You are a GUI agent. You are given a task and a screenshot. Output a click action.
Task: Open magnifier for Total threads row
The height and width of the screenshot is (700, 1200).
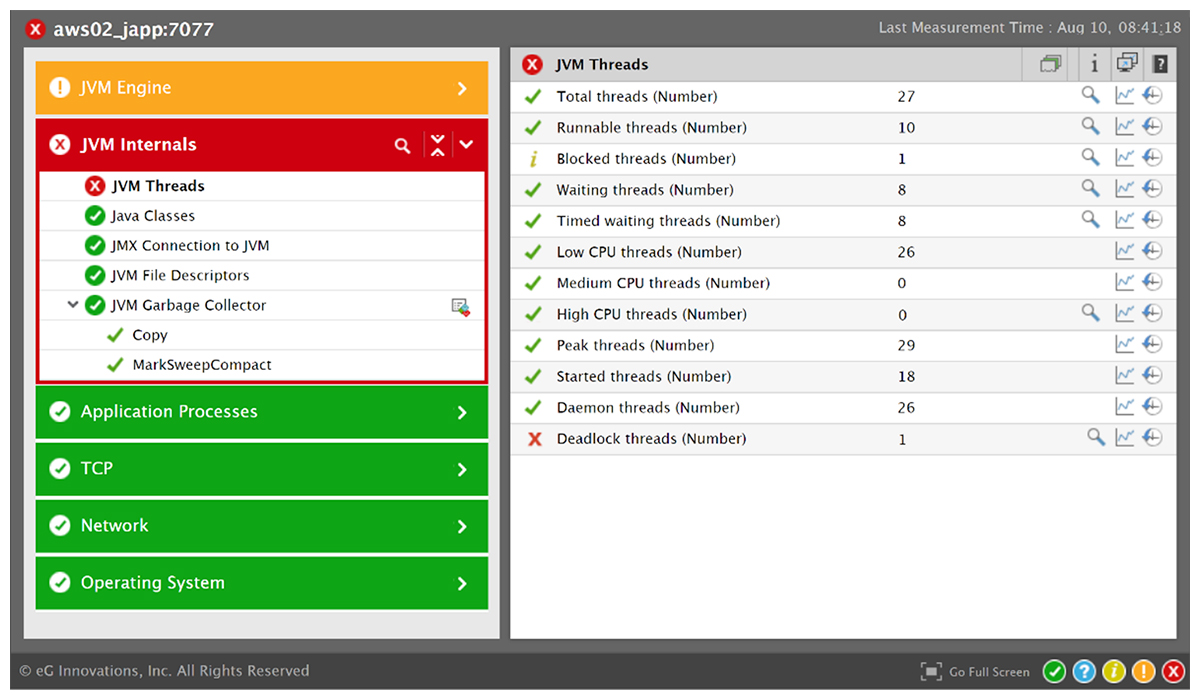1090,96
